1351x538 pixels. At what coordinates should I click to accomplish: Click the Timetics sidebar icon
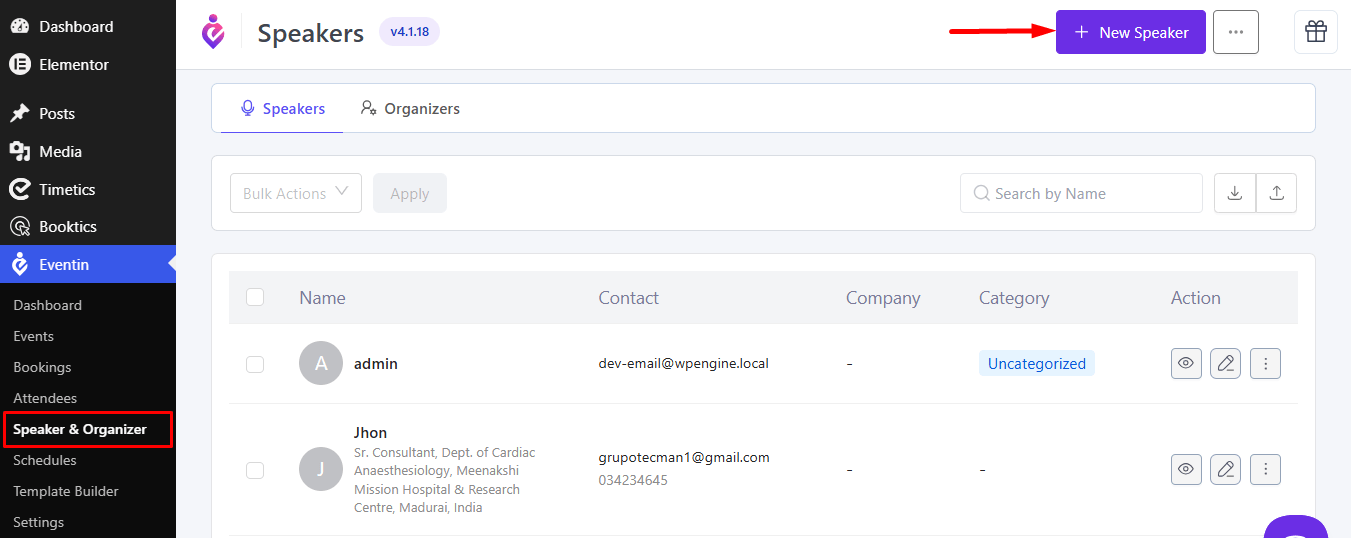[20, 190]
